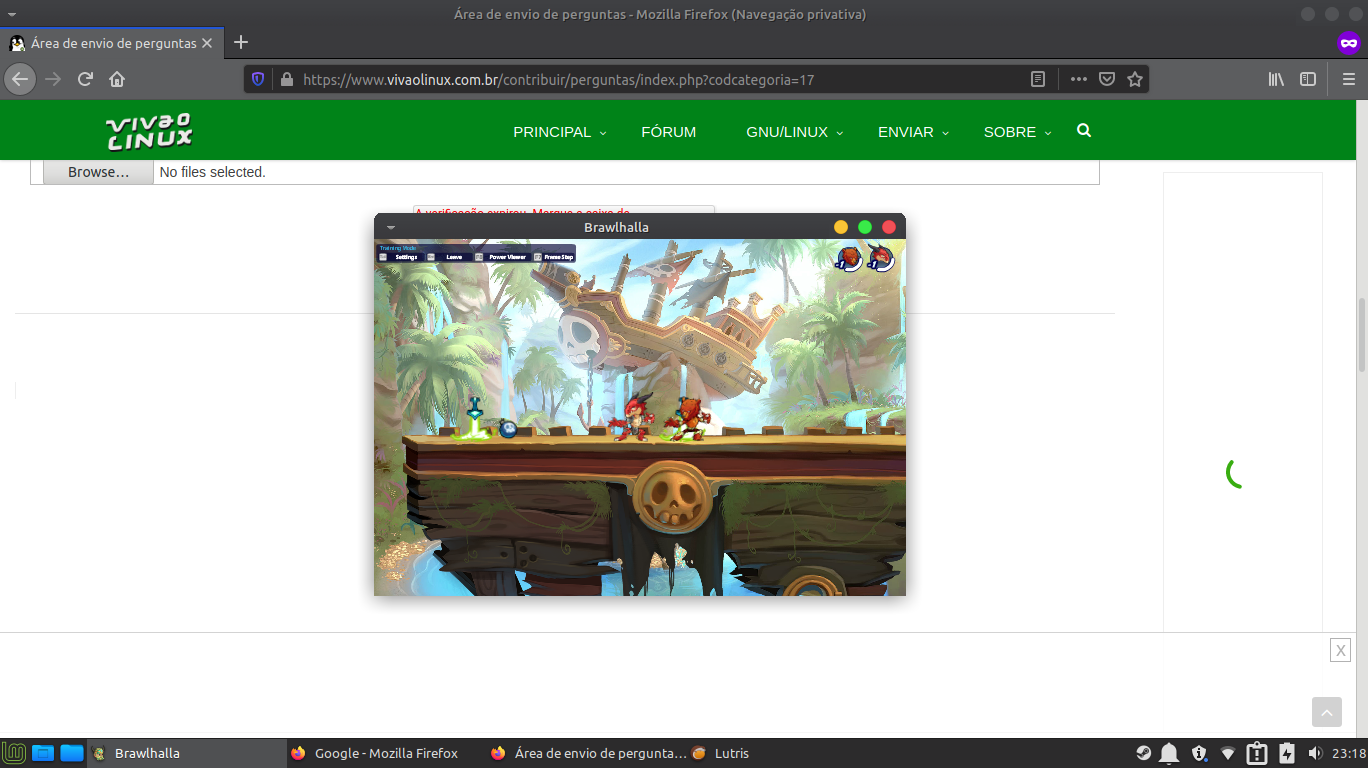Open Firefox hamburger menu
The height and width of the screenshot is (768, 1368).
coord(1348,79)
